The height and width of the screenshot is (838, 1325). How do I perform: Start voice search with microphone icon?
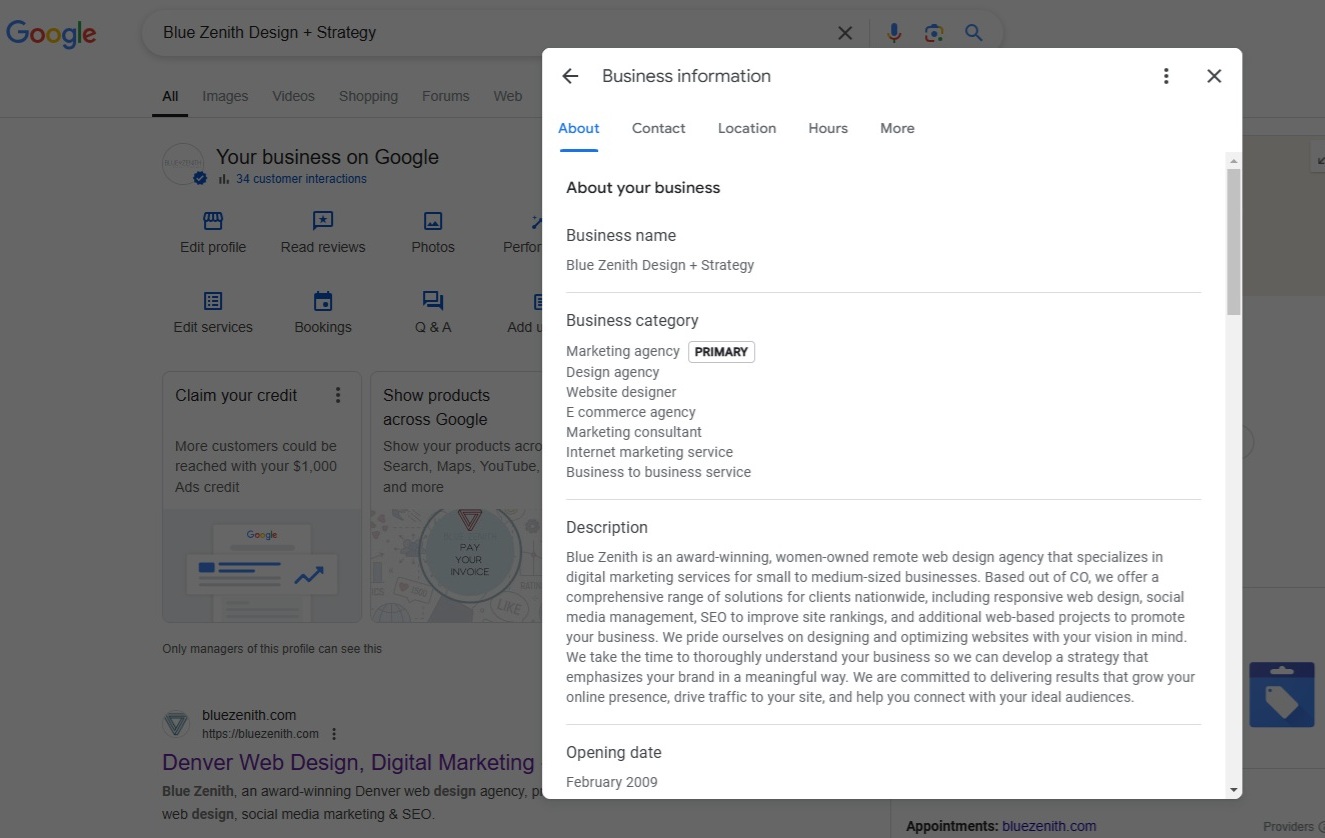click(894, 33)
